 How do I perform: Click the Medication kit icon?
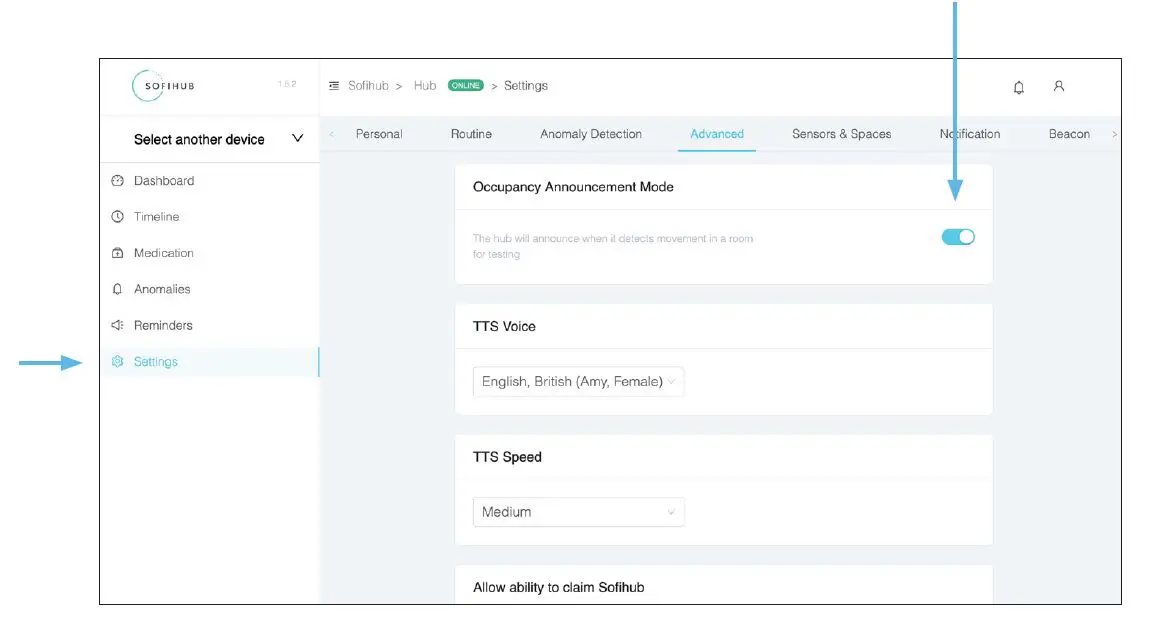(x=117, y=253)
